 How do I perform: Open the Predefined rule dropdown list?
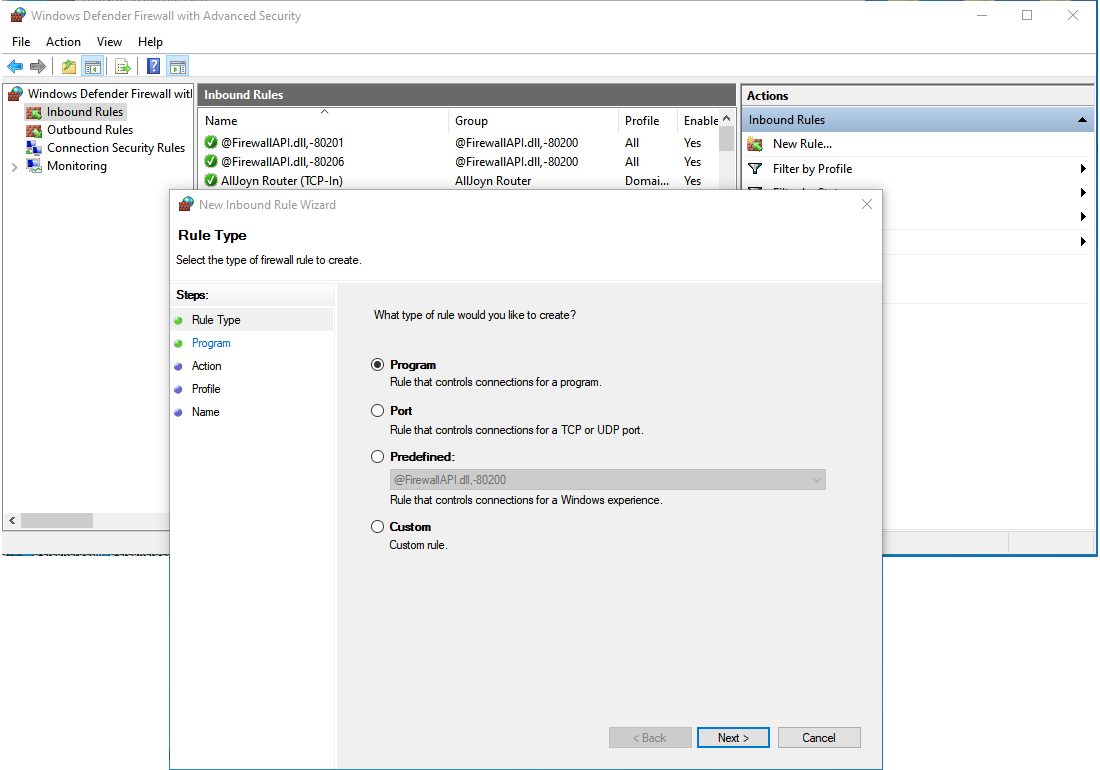click(x=608, y=480)
